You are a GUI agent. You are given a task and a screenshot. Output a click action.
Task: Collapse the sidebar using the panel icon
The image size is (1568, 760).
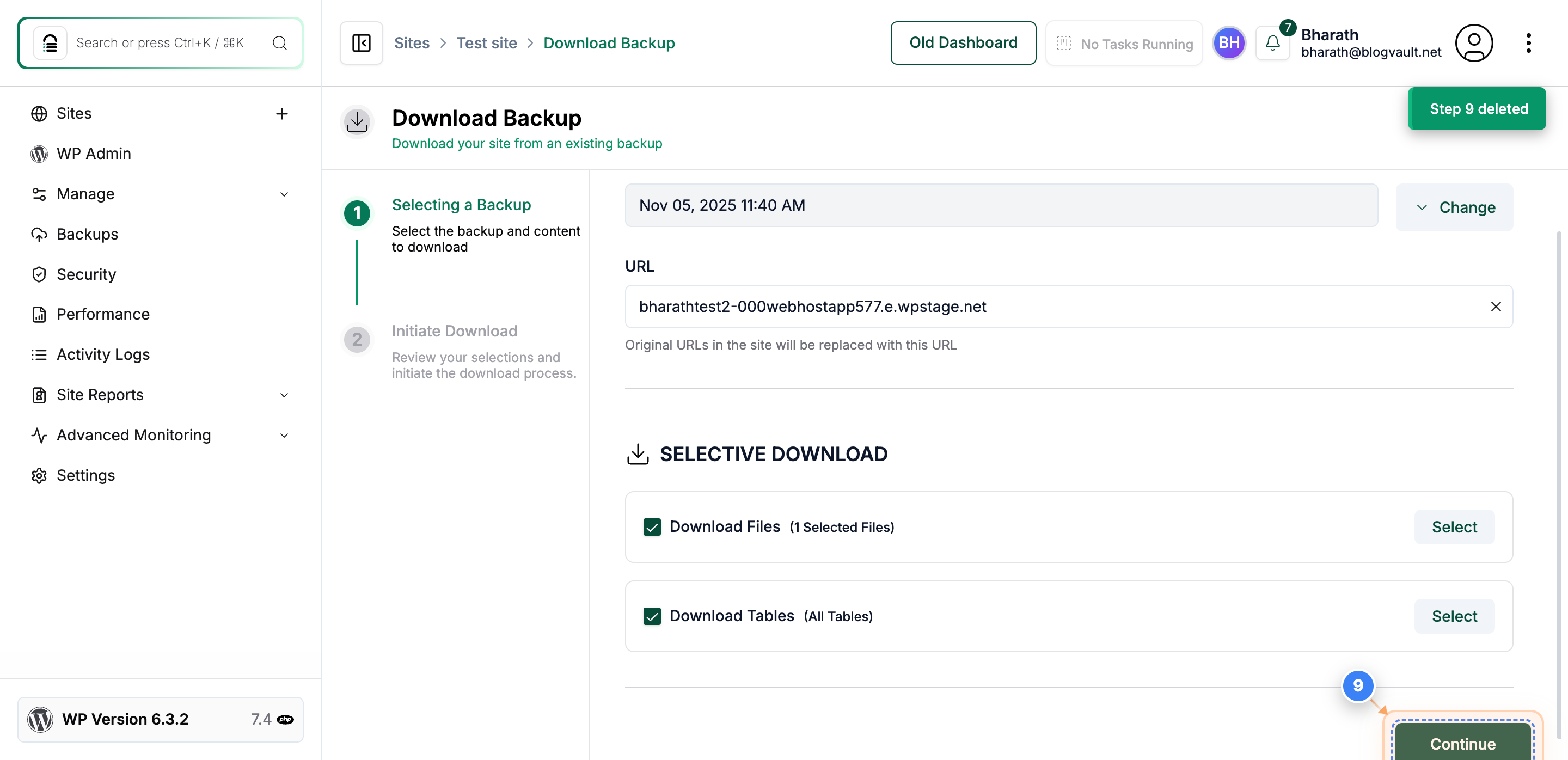pos(360,42)
